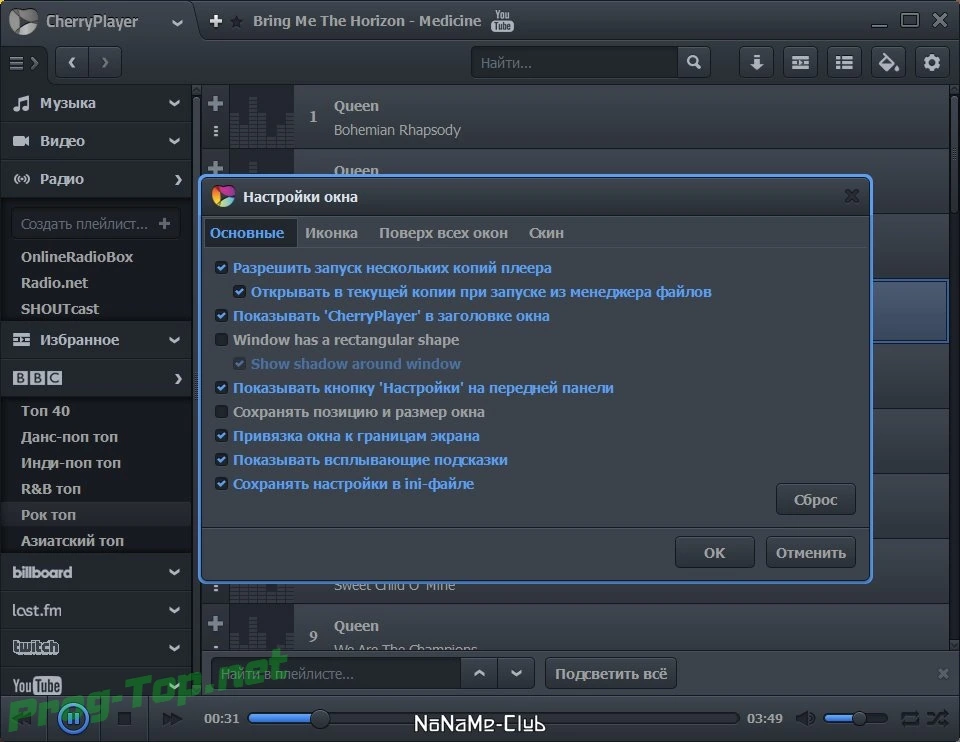The width and height of the screenshot is (960, 742).
Task: Toggle the sidebar hamburger menu
Action: pyautogui.click(x=24, y=62)
